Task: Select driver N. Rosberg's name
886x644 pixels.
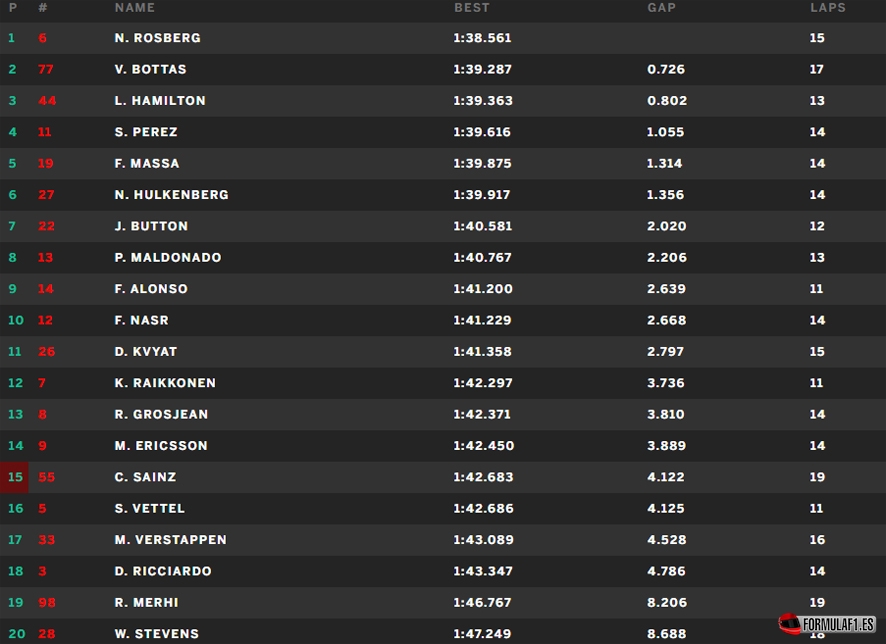Action: (x=157, y=38)
